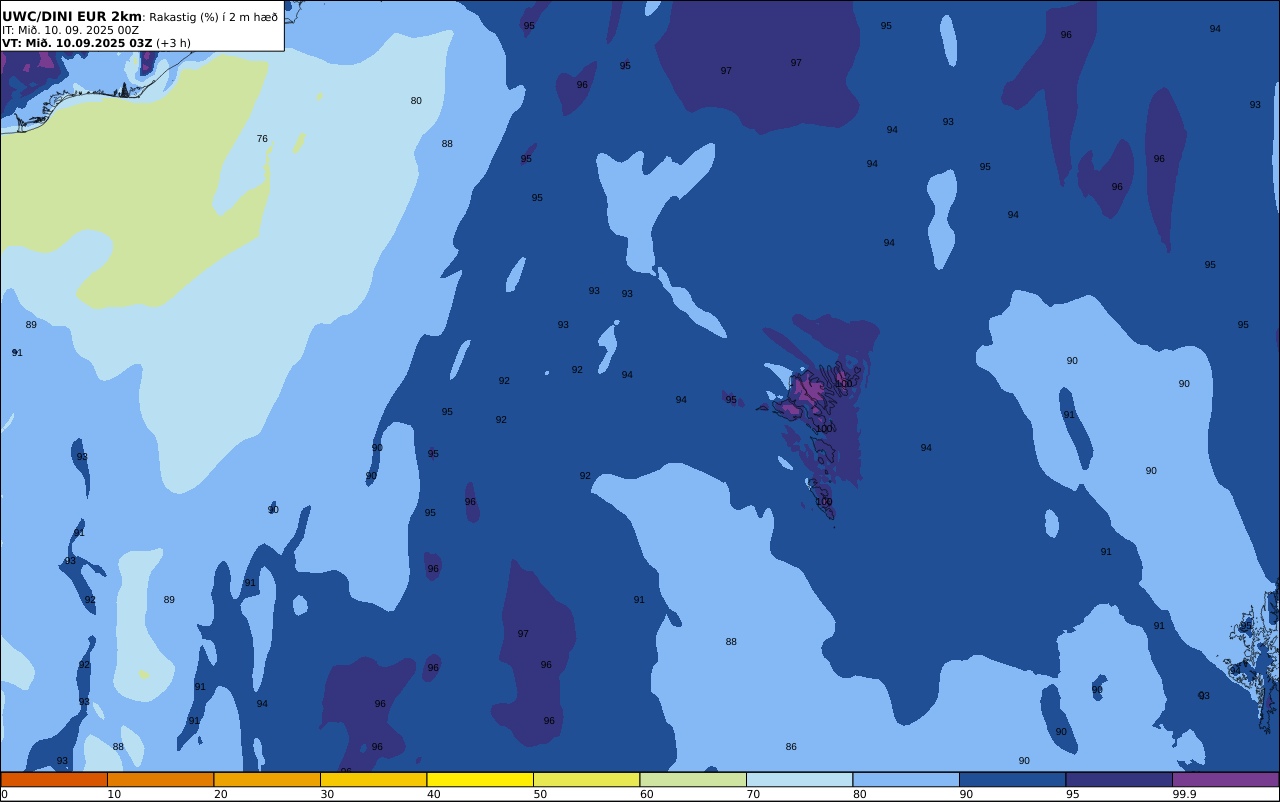This screenshot has width=1280, height=802.
Task: Click the '86' humidity value on the map
Action: [791, 747]
